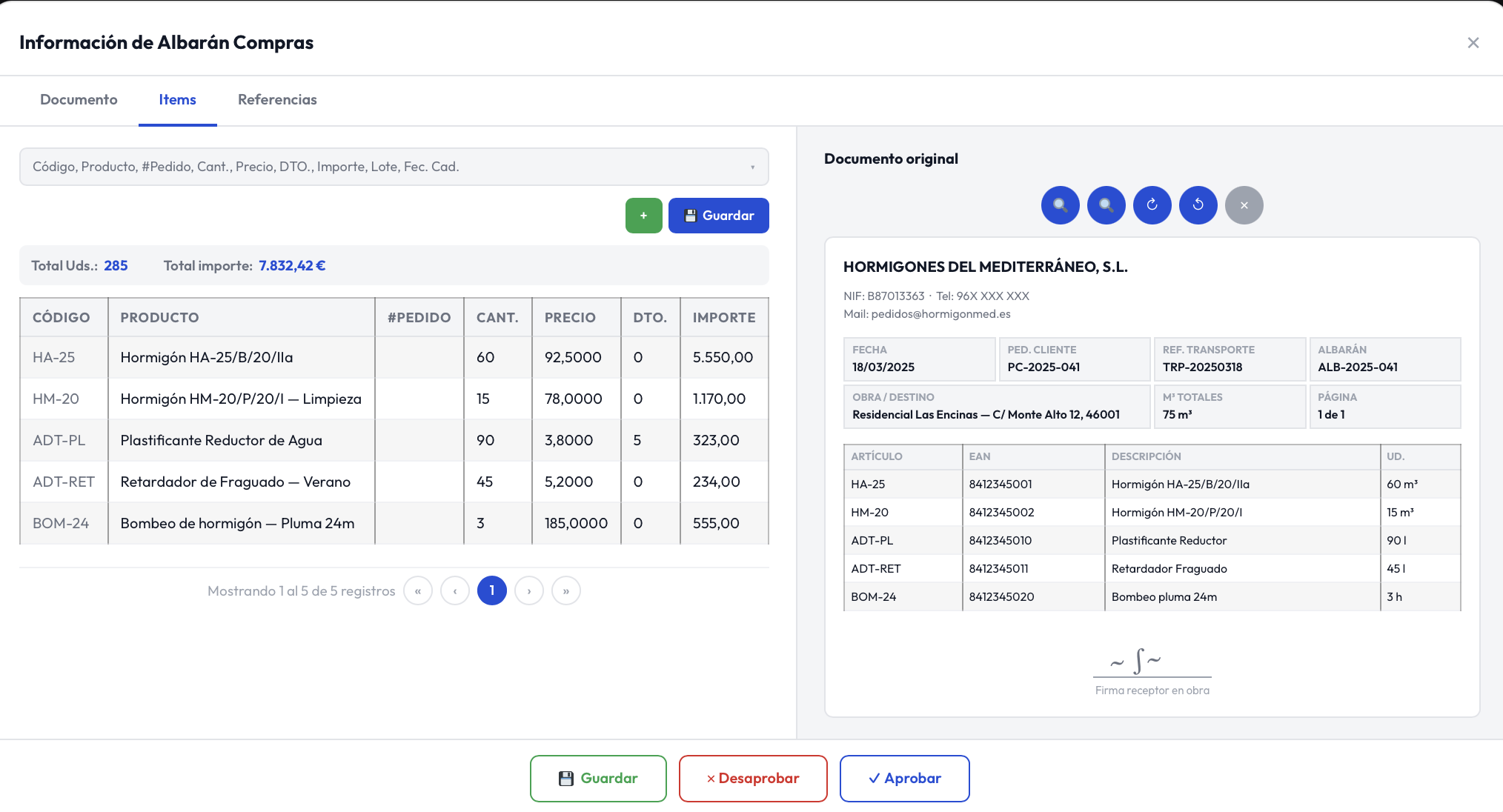This screenshot has height=812, width=1503.
Task: Click the green-outlined Guardar button at the bottom
Action: (598, 779)
